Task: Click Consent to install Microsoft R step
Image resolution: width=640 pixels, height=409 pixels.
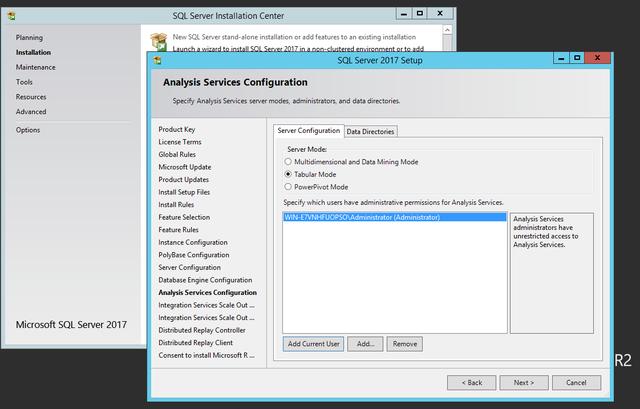Action: tap(207, 356)
